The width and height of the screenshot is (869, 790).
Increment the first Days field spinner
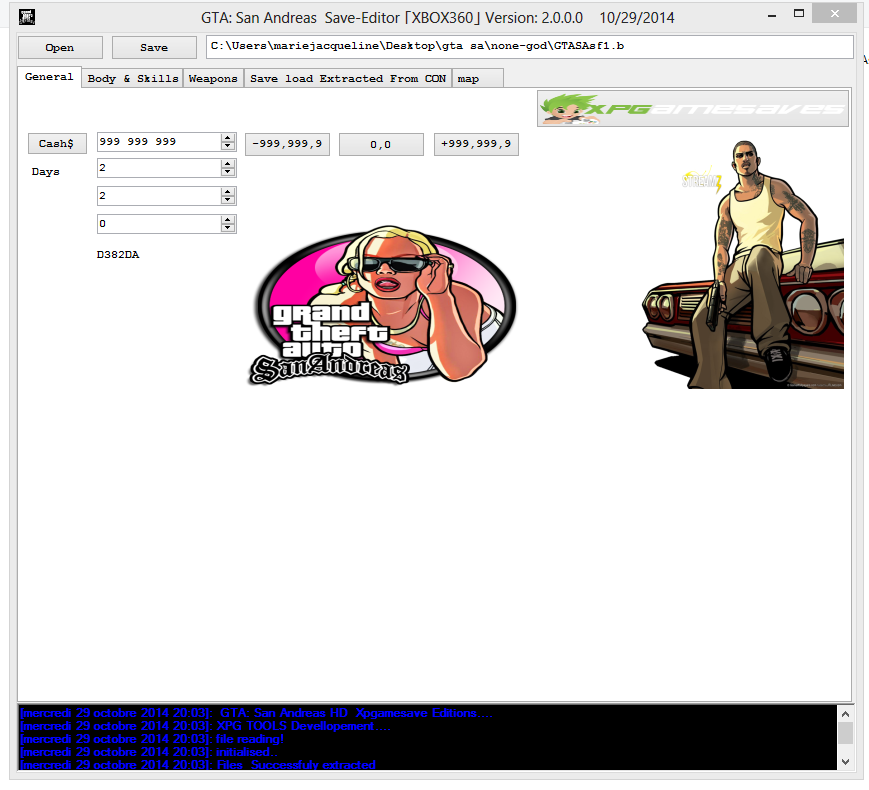click(228, 164)
